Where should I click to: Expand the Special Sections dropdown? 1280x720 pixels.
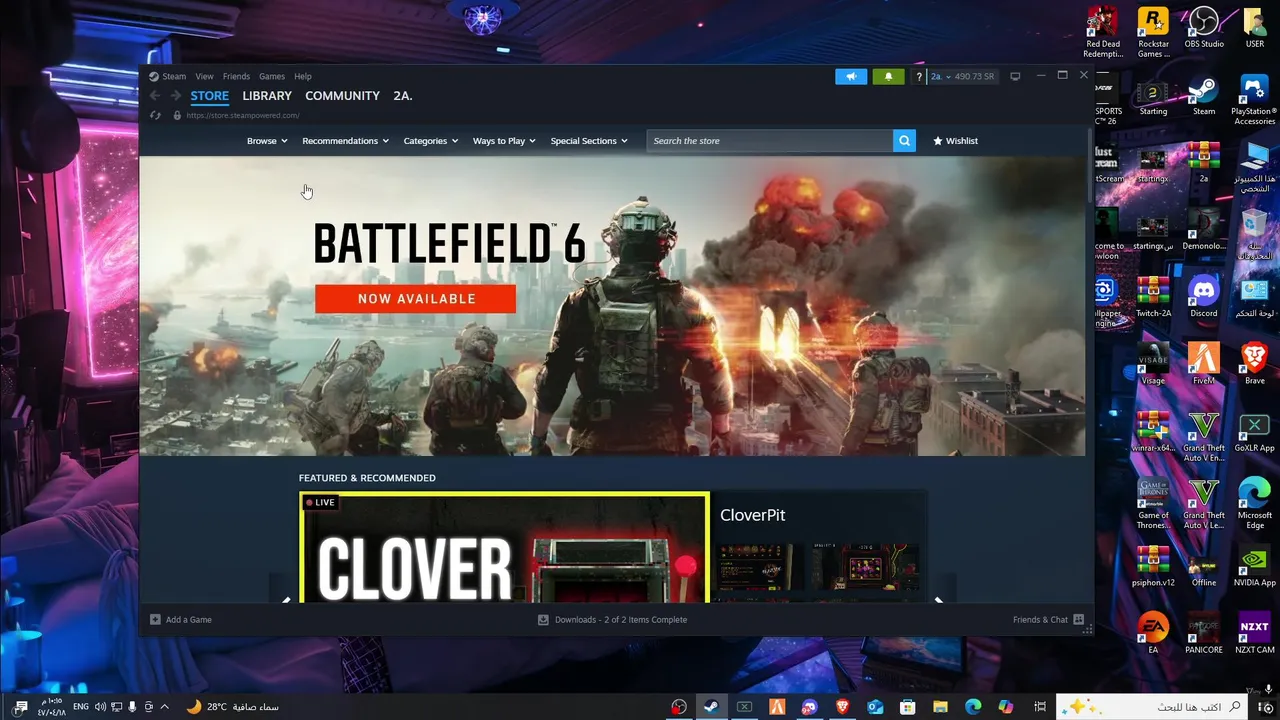click(589, 141)
